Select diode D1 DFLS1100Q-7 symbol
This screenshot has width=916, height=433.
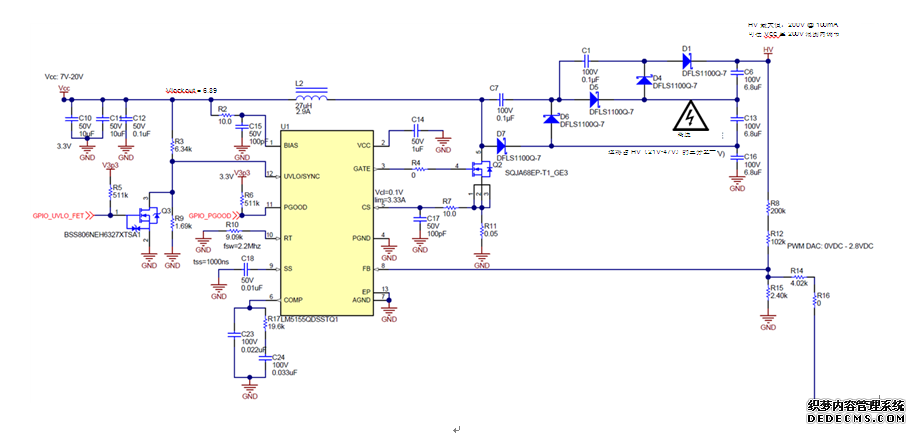[688, 60]
